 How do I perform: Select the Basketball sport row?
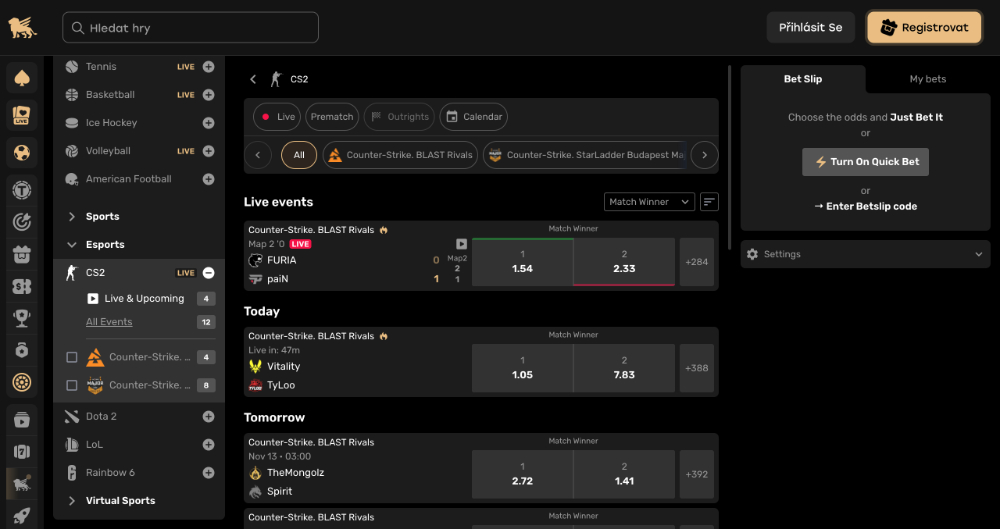(x=139, y=94)
